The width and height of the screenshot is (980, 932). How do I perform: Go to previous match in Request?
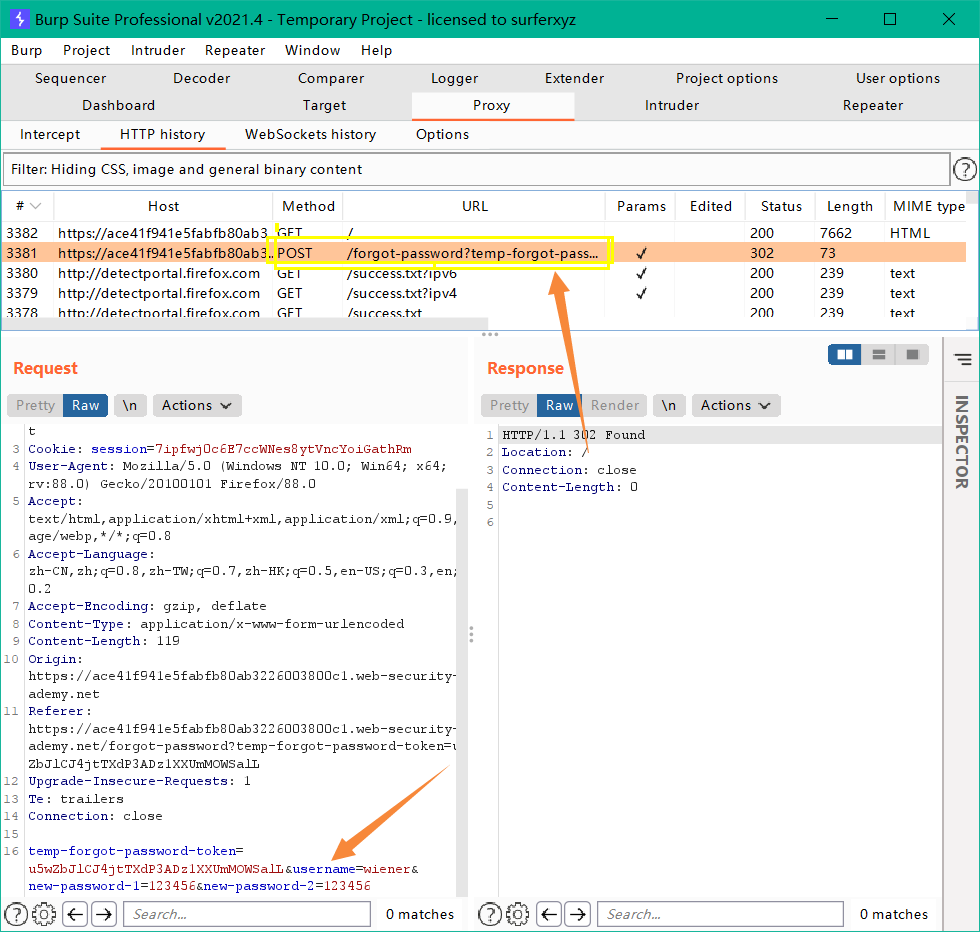click(76, 914)
